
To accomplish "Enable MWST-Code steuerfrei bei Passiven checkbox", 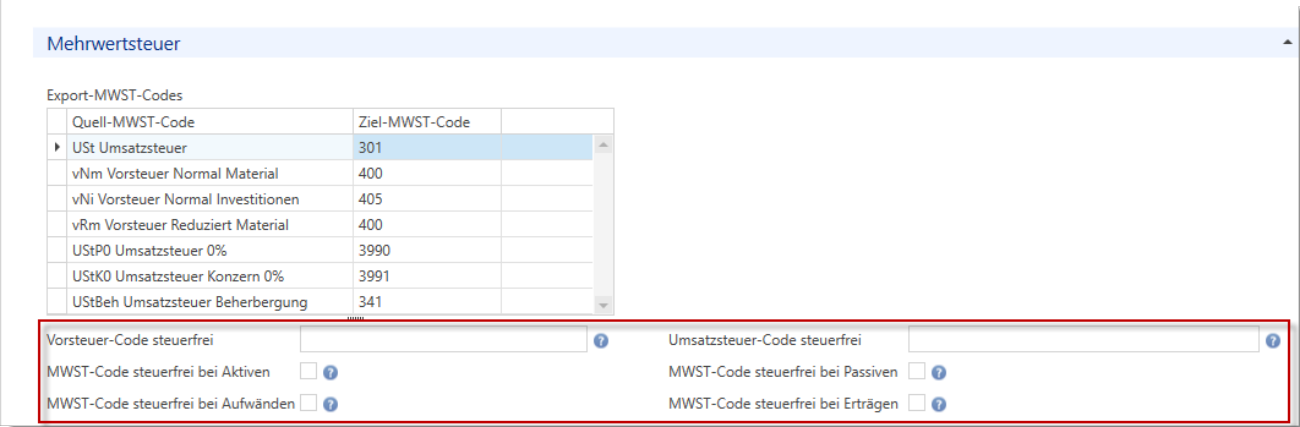I will [917, 372].
